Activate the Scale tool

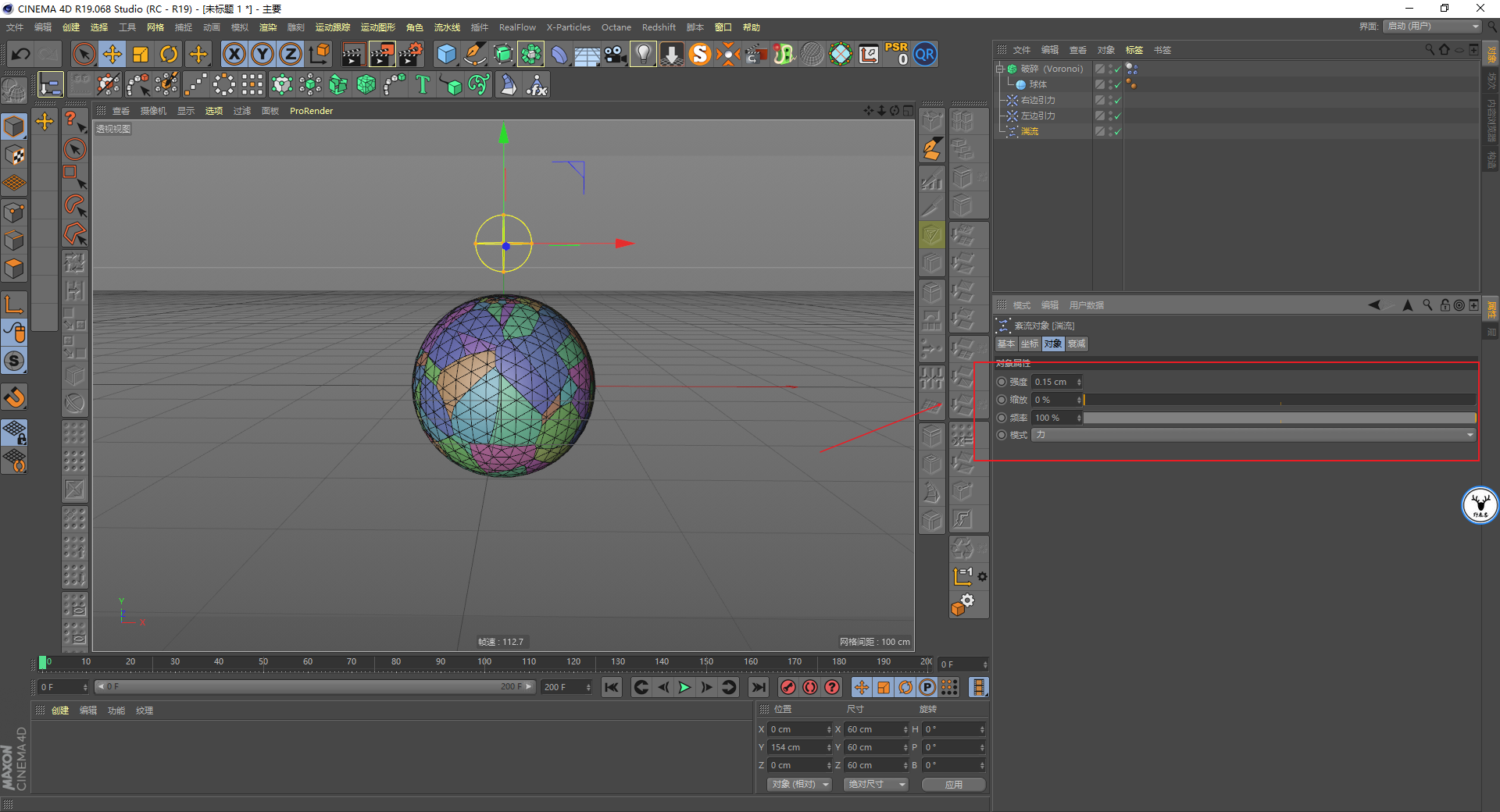click(141, 54)
